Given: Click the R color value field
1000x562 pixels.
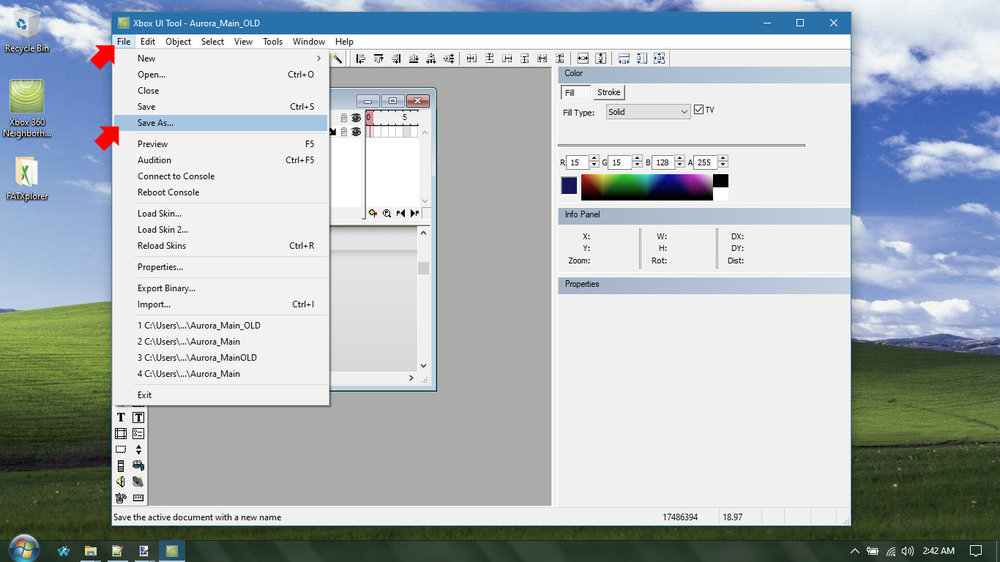Looking at the screenshot, I should [577, 163].
